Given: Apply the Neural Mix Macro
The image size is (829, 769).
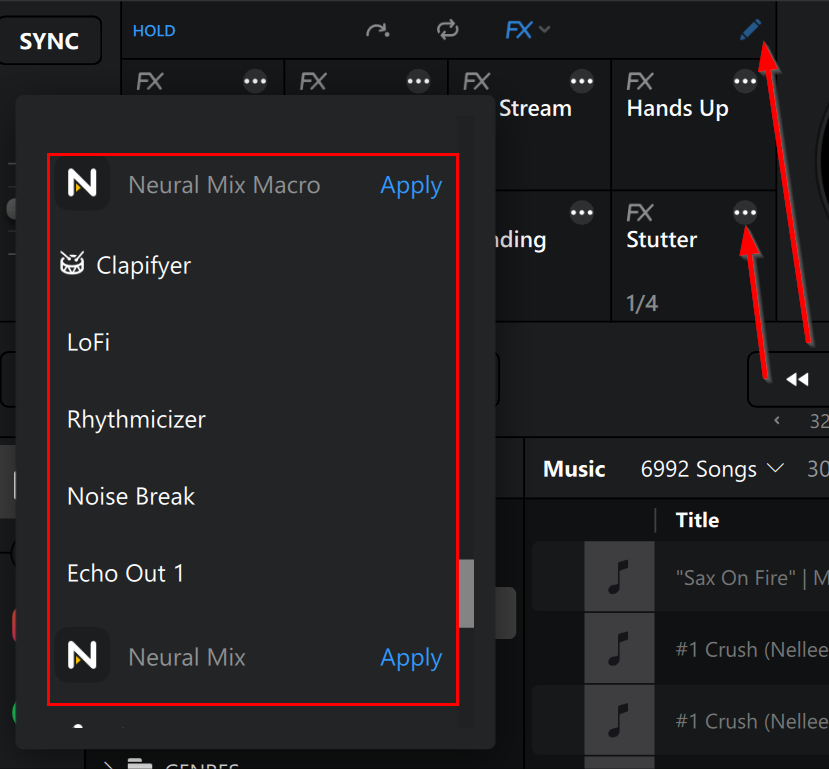Looking at the screenshot, I should [x=411, y=185].
